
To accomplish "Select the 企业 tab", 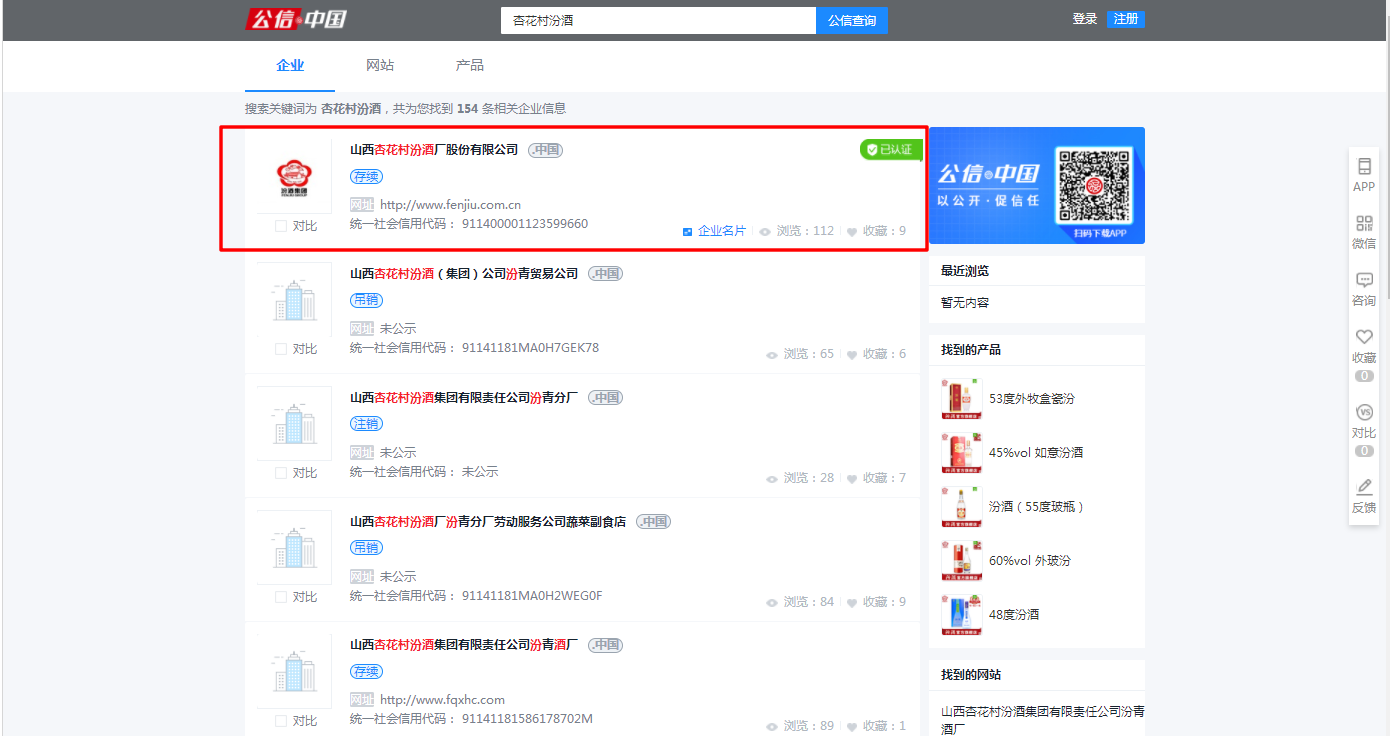I will coord(290,65).
